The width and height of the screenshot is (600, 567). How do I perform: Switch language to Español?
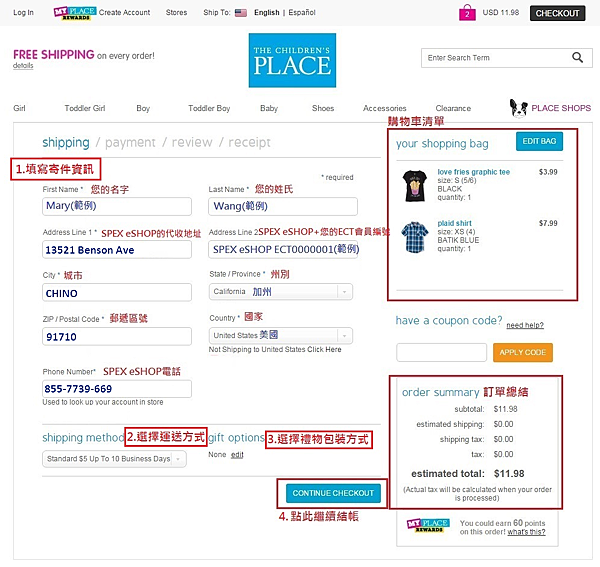(x=302, y=13)
